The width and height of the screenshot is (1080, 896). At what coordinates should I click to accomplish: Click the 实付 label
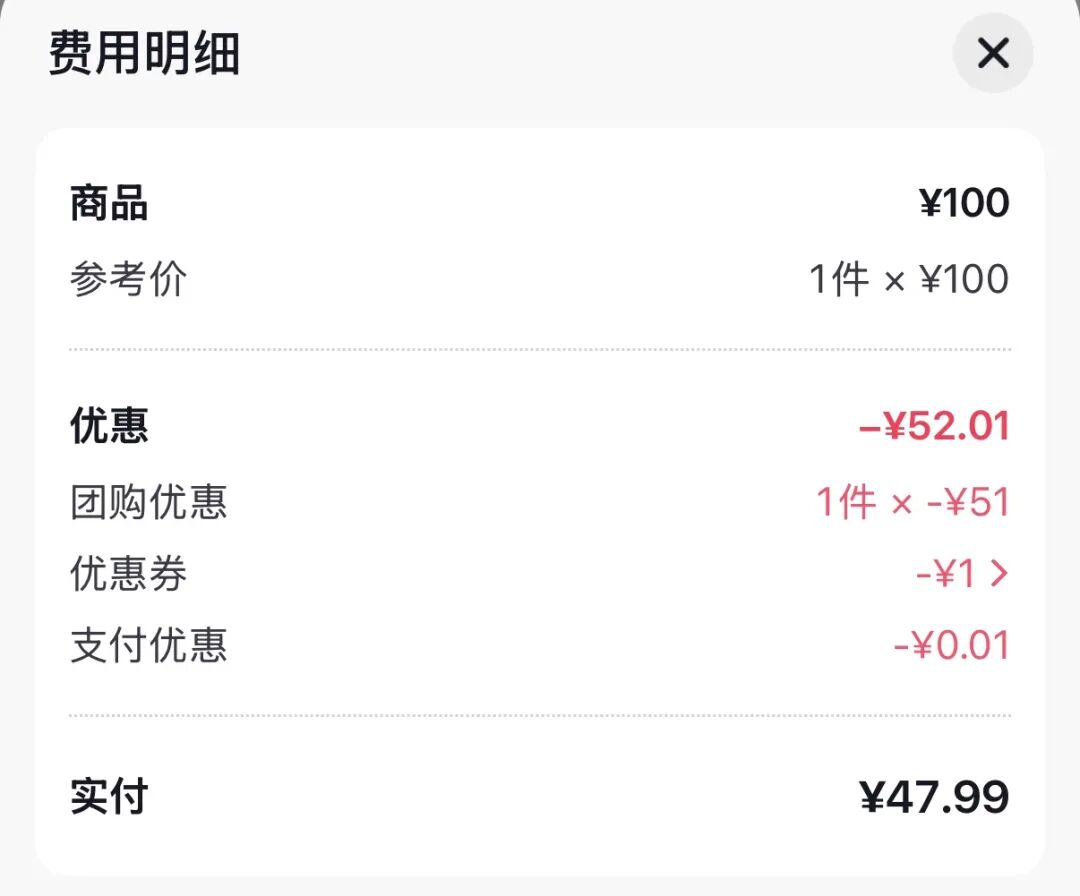point(109,797)
